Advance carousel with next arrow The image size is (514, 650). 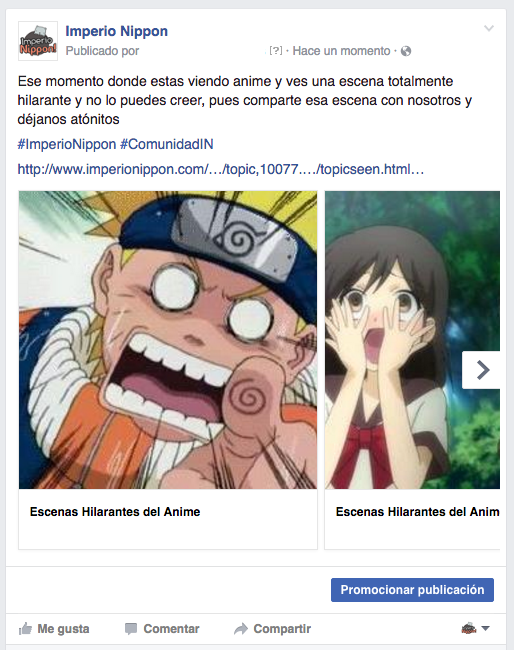[x=481, y=370]
